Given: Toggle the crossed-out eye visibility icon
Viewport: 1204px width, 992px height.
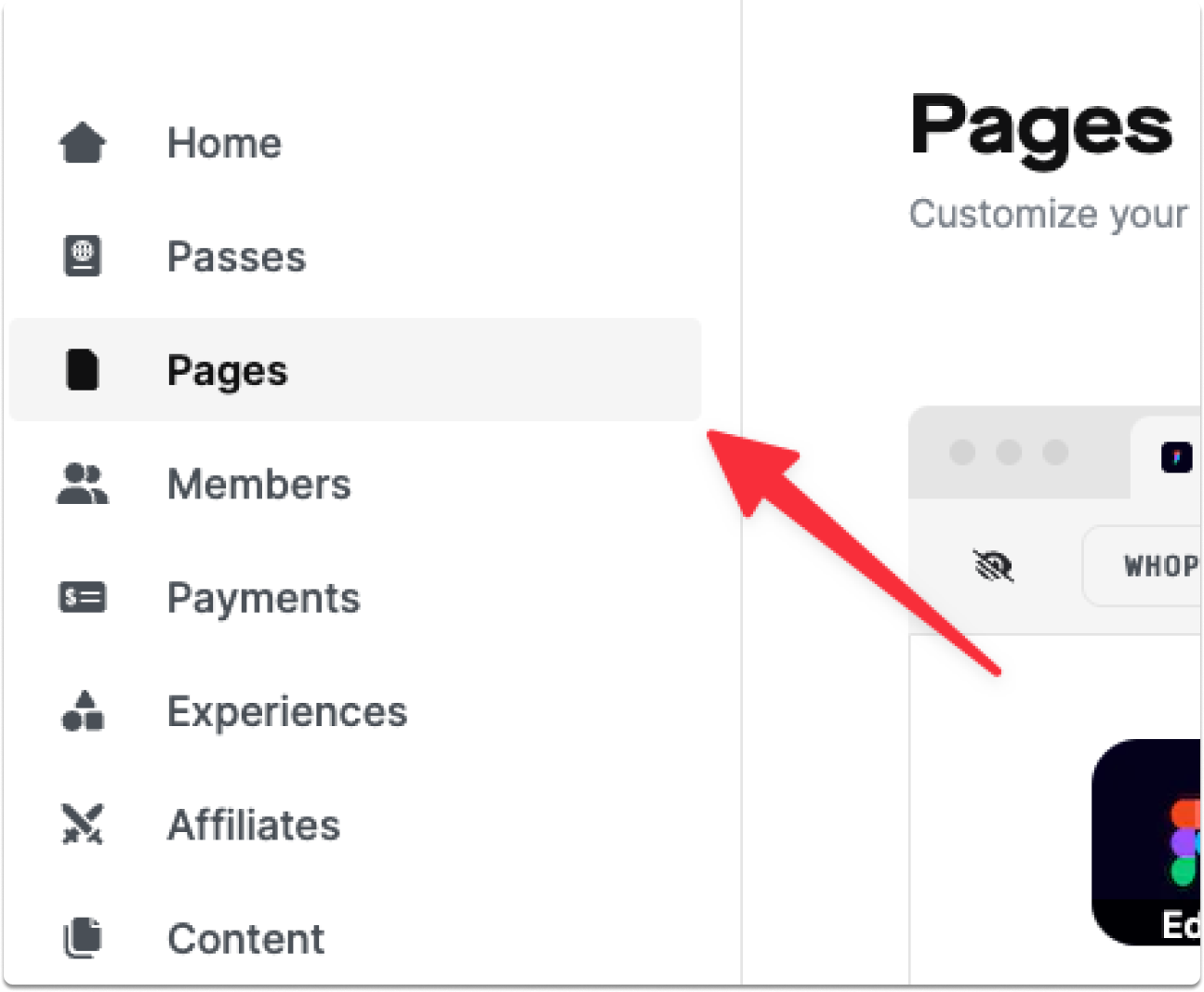Looking at the screenshot, I should tap(994, 565).
